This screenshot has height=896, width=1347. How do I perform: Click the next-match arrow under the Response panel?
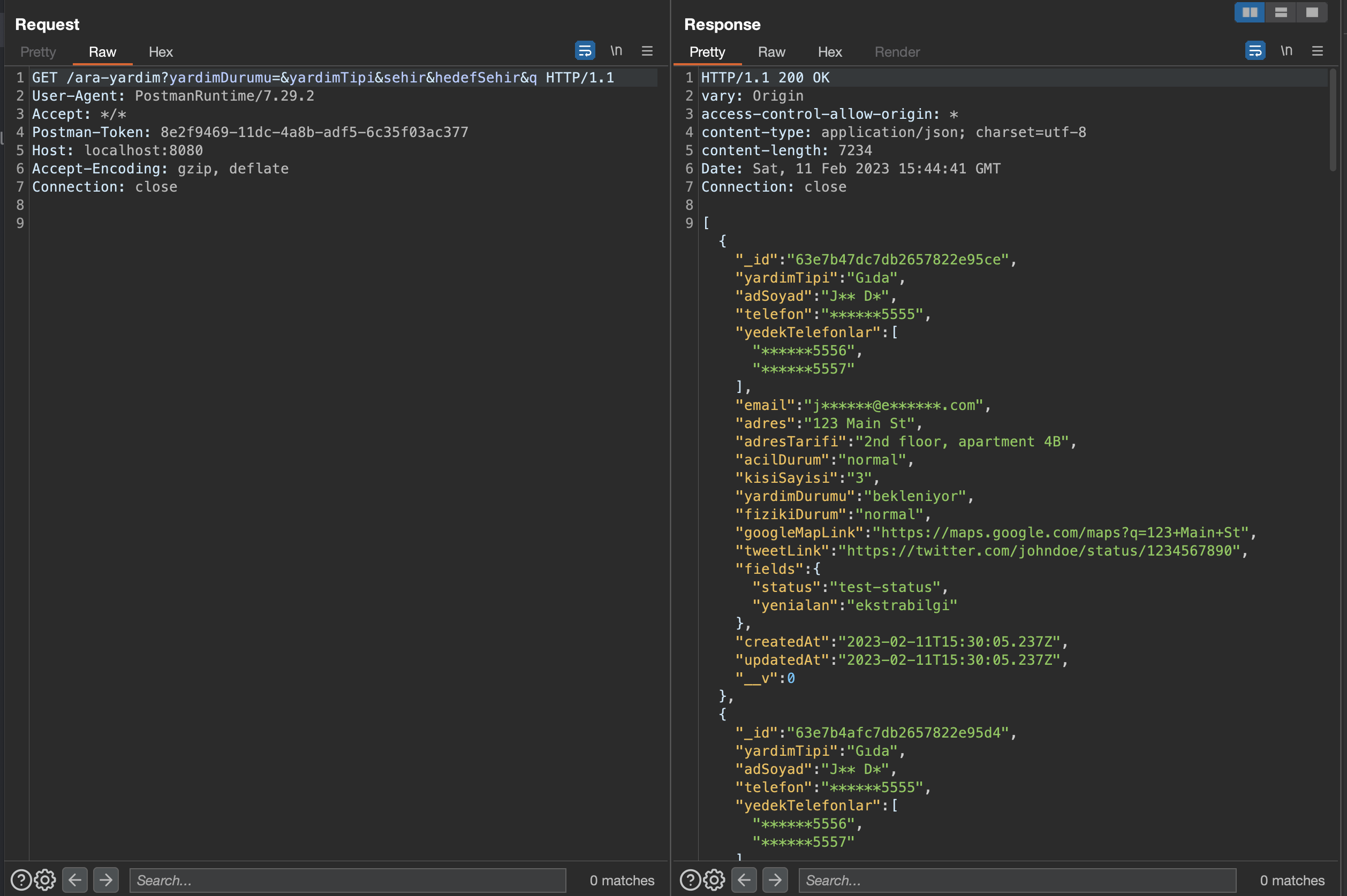click(x=775, y=880)
